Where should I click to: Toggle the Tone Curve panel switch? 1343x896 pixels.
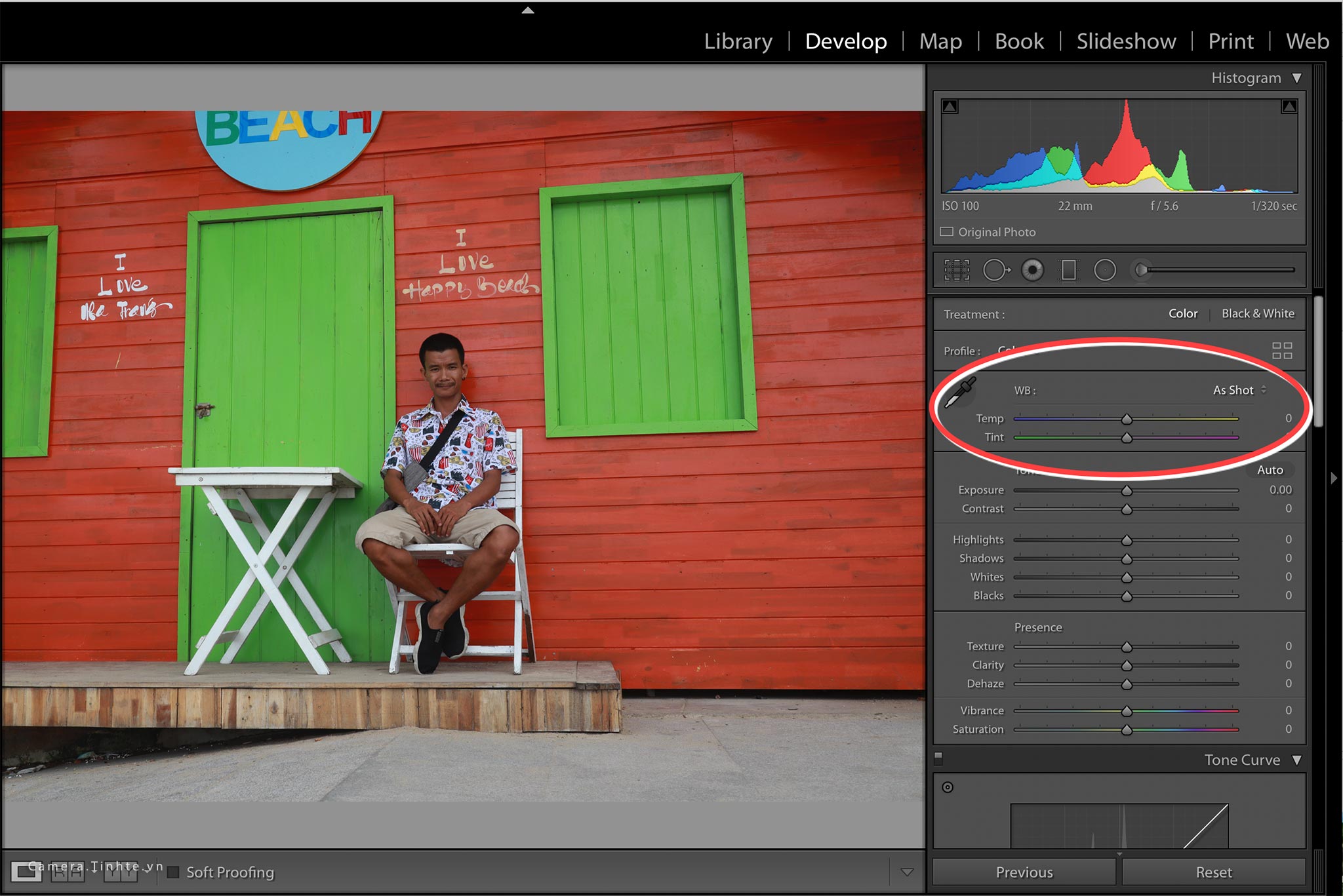click(x=938, y=759)
